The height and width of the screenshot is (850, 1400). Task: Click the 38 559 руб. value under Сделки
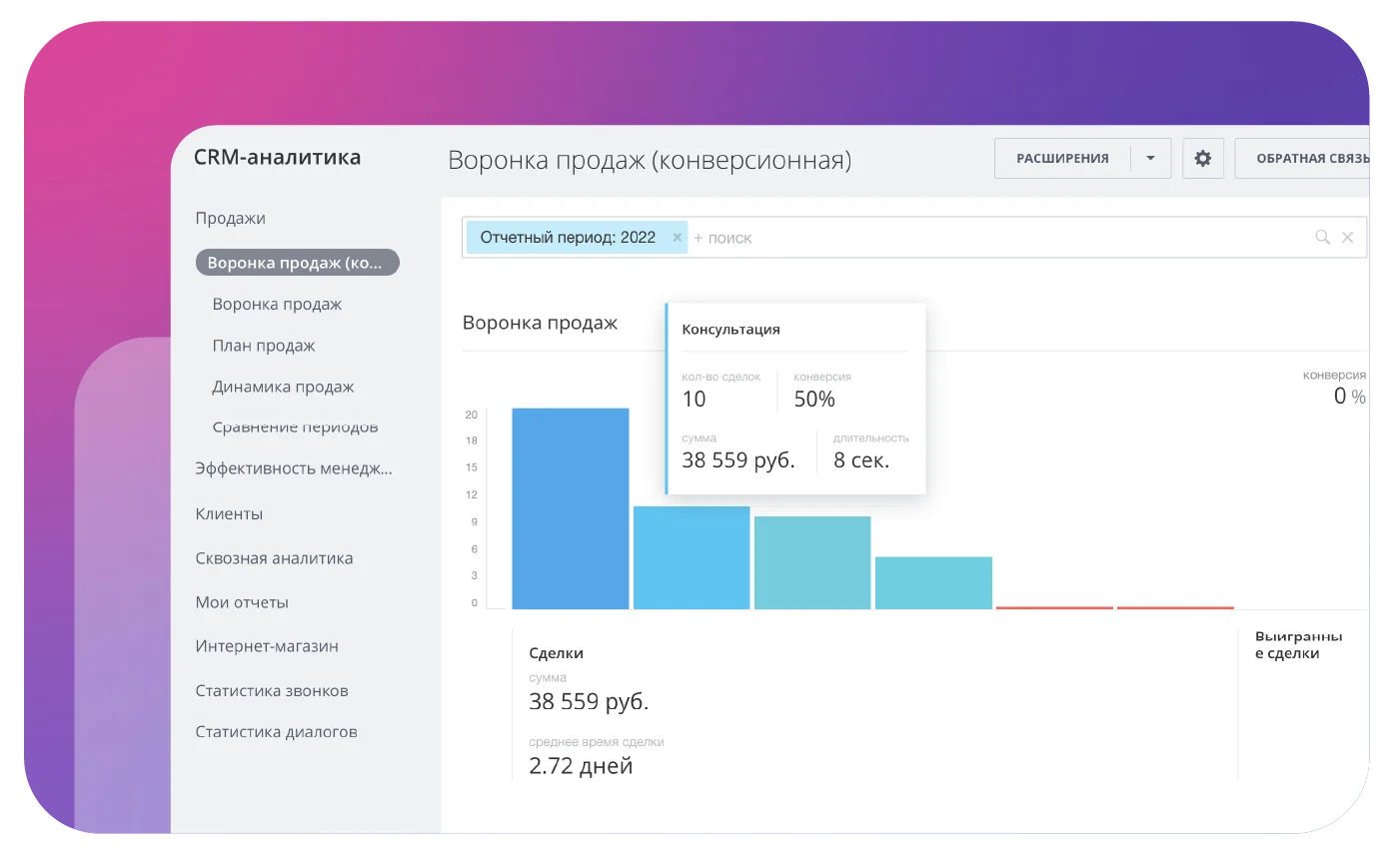[589, 702]
